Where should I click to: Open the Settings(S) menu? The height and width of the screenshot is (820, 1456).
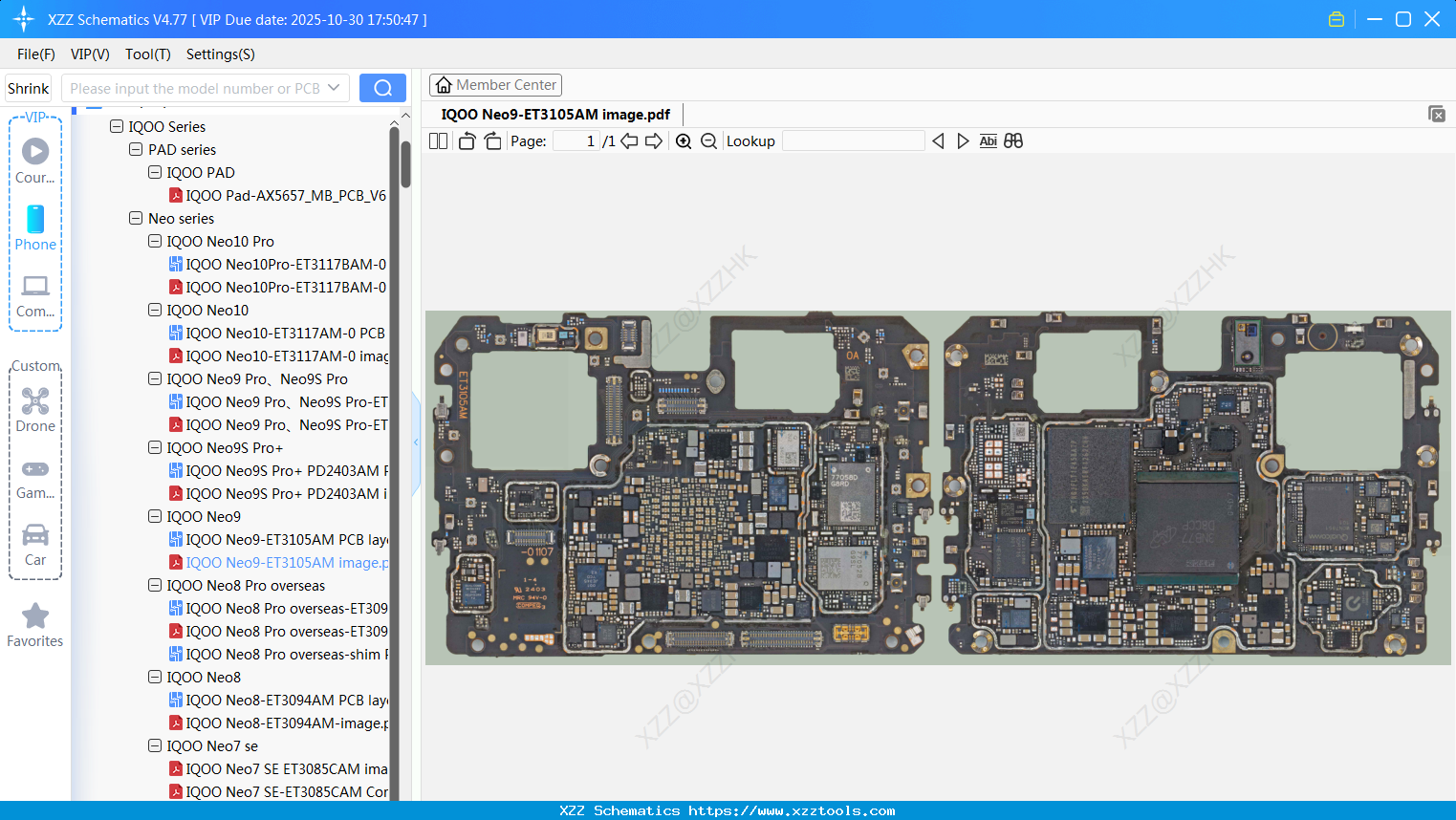(x=220, y=54)
